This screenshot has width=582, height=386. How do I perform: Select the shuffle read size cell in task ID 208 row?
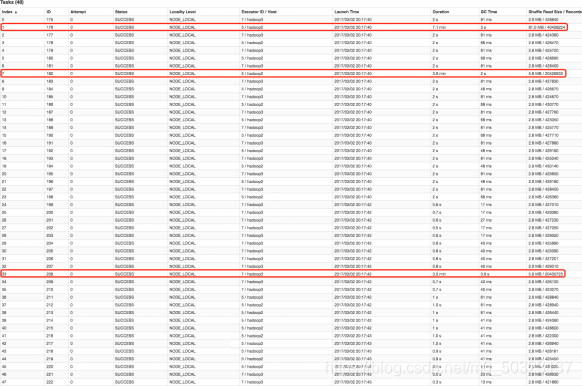click(546, 274)
